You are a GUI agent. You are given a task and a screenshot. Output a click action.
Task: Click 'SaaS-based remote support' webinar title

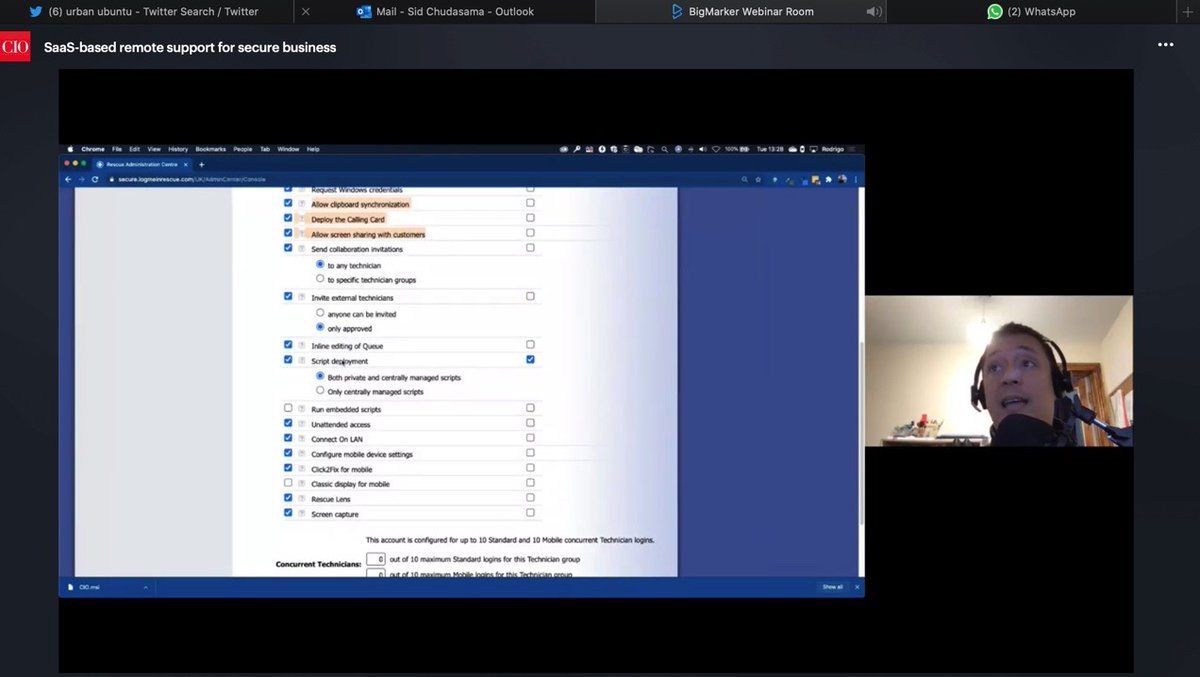coord(190,47)
